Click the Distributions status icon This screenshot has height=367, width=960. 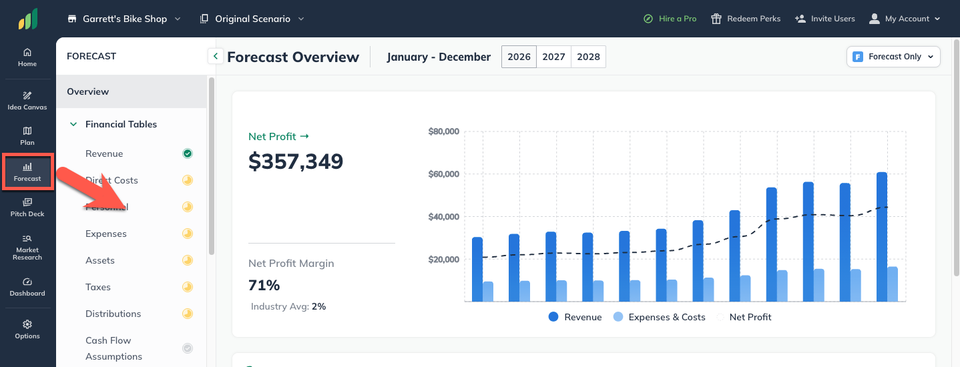coord(188,314)
